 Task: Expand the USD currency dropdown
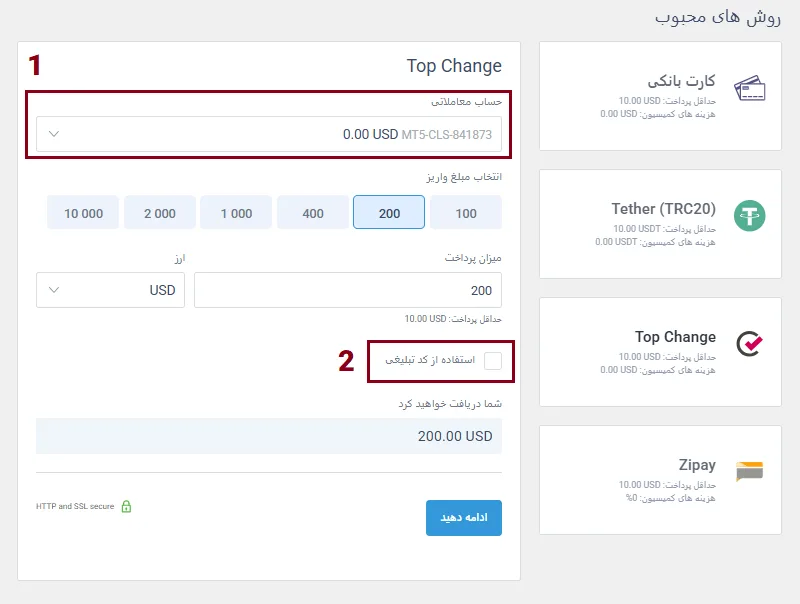pyautogui.click(x=110, y=290)
